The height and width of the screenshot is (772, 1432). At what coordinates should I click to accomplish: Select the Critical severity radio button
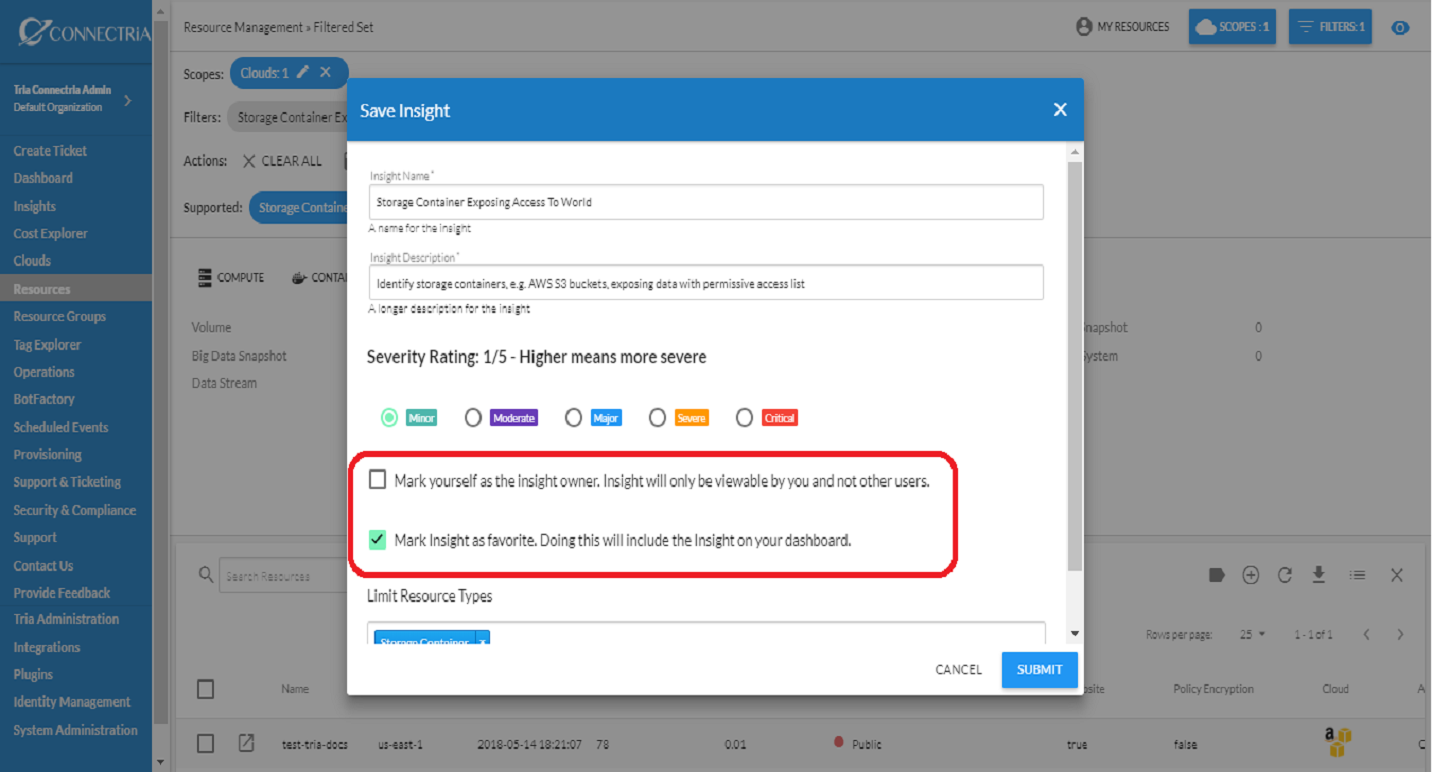(x=744, y=418)
